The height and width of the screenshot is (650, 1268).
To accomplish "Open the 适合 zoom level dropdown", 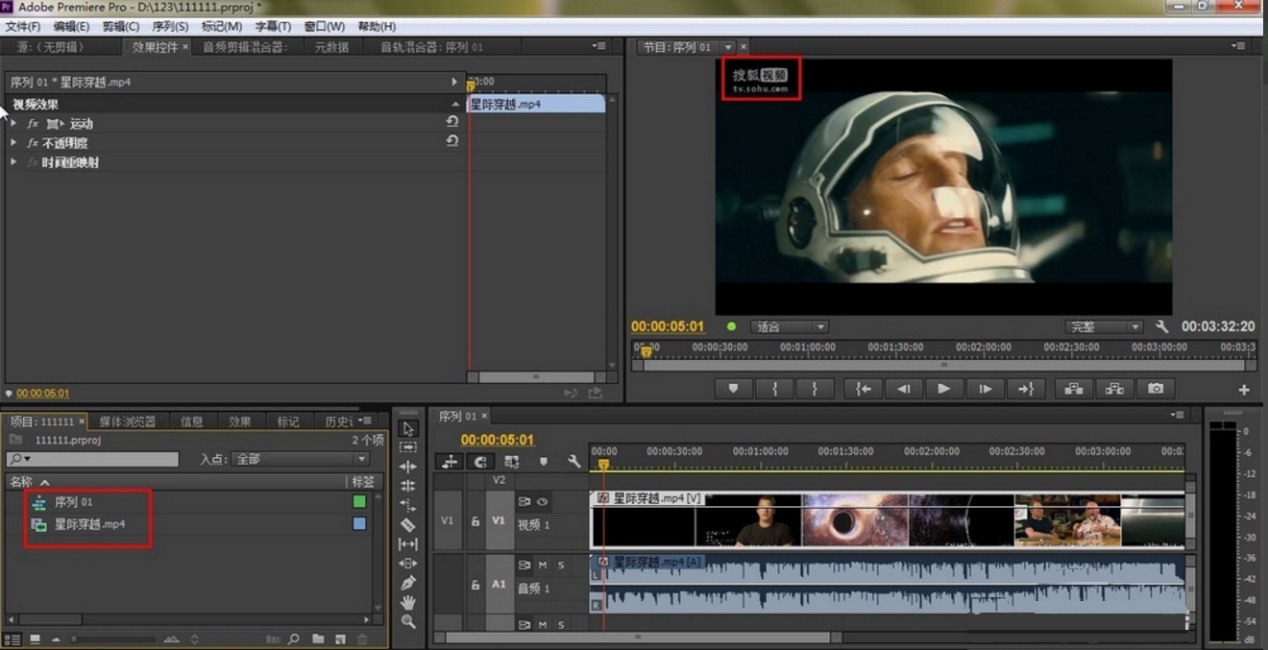I will (790, 327).
